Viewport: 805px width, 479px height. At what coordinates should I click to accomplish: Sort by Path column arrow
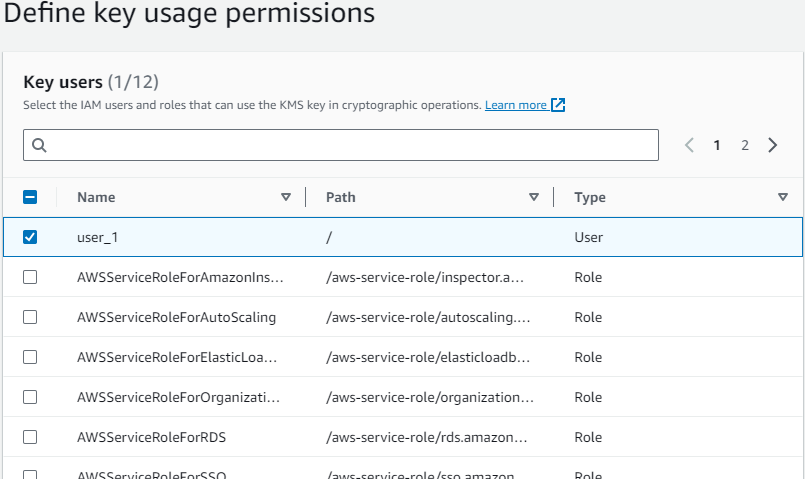pos(534,198)
